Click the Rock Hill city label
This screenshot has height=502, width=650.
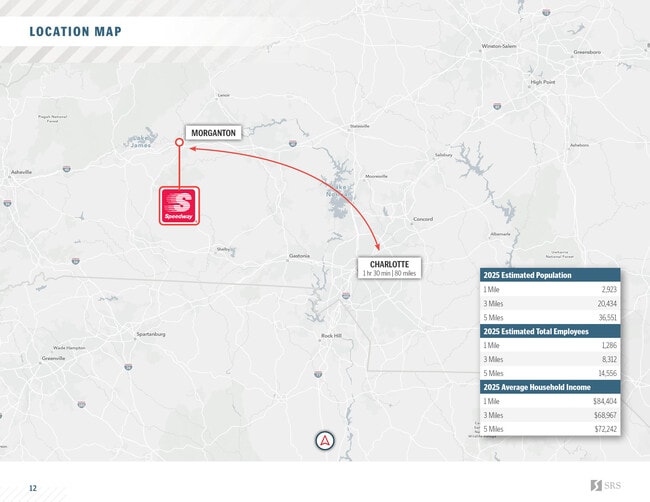(x=331, y=336)
